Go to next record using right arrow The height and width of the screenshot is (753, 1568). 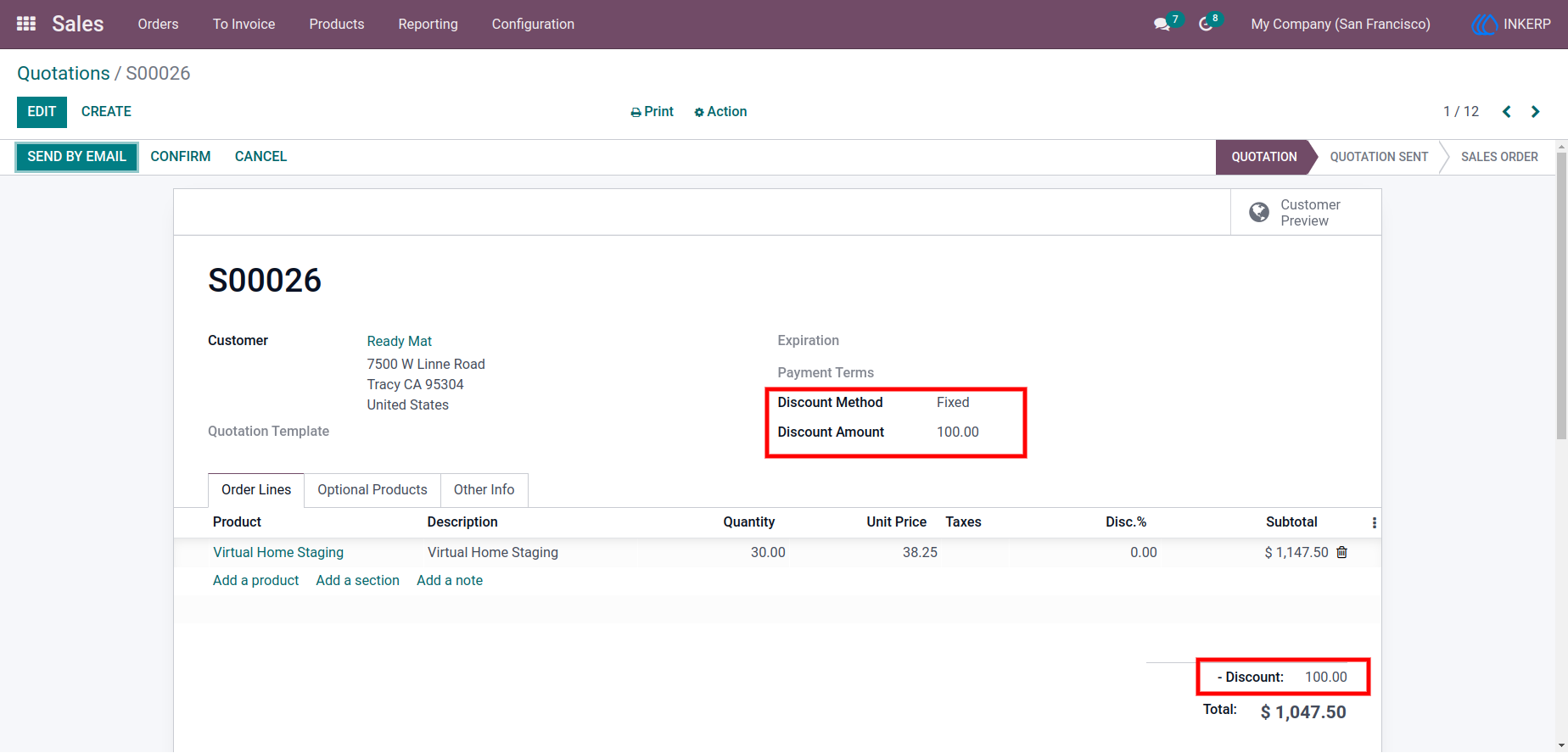pos(1535,112)
